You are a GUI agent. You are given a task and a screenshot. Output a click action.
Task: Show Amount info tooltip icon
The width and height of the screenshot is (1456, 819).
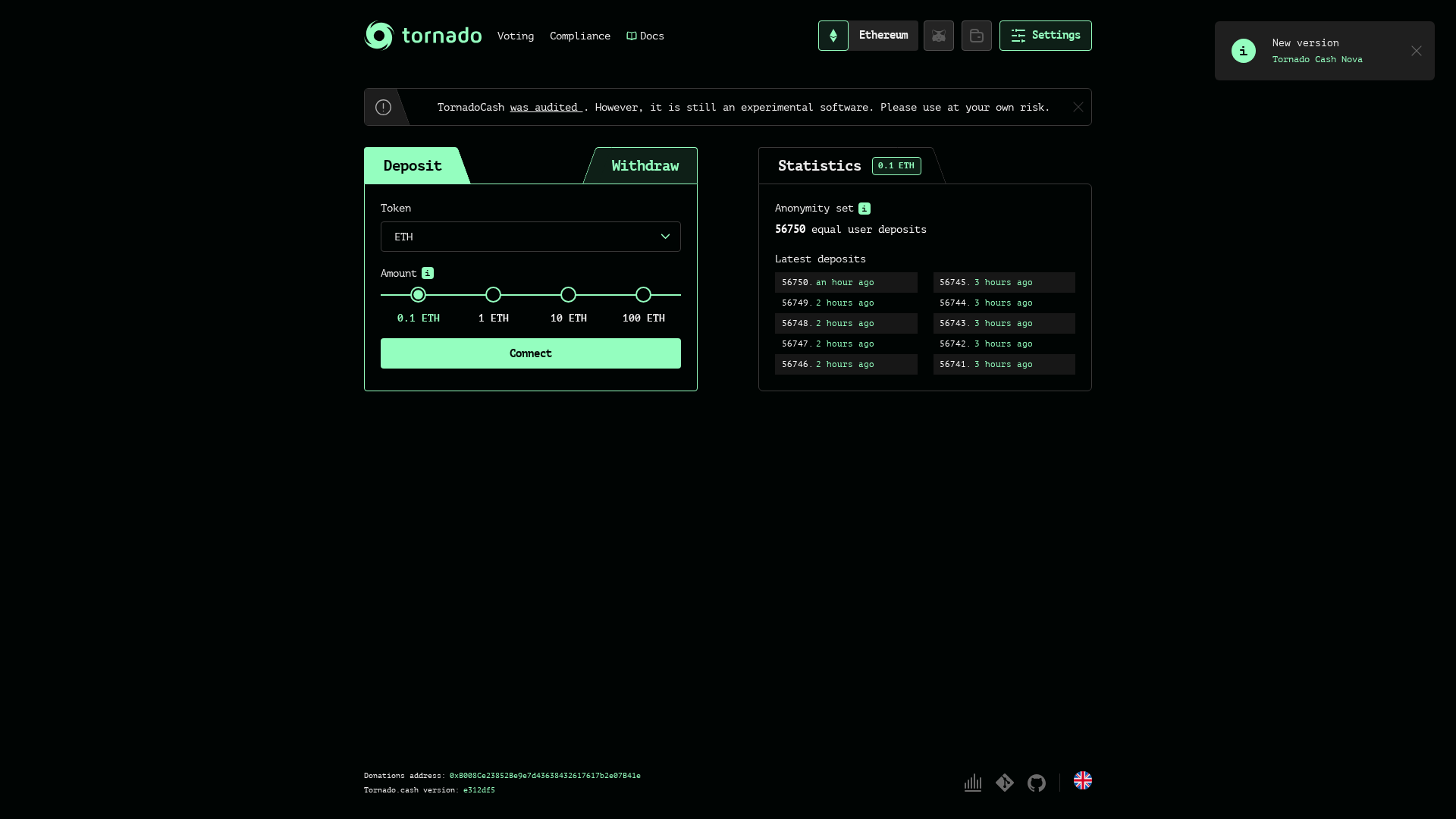[x=428, y=273]
